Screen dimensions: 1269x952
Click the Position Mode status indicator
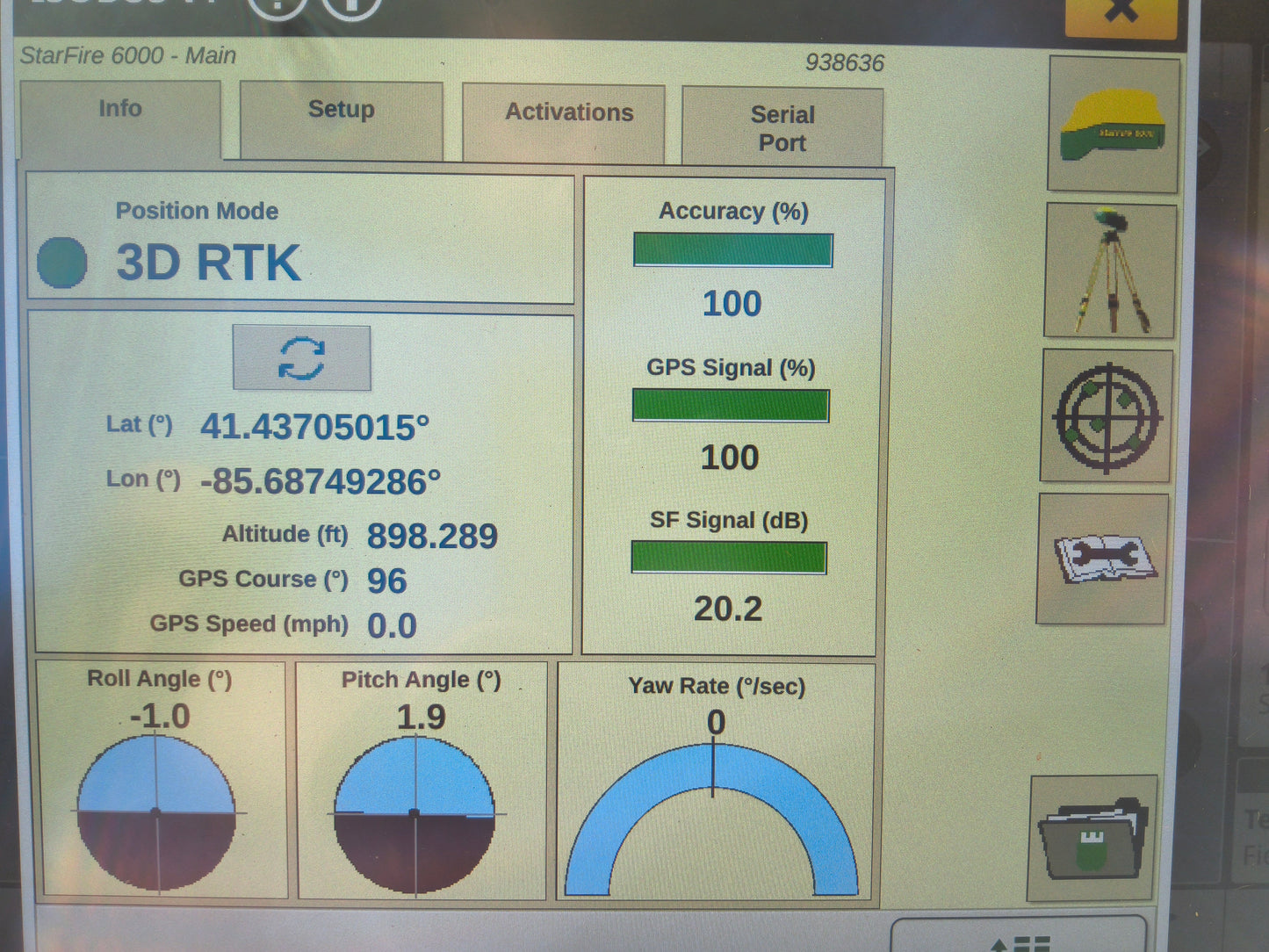point(62,261)
